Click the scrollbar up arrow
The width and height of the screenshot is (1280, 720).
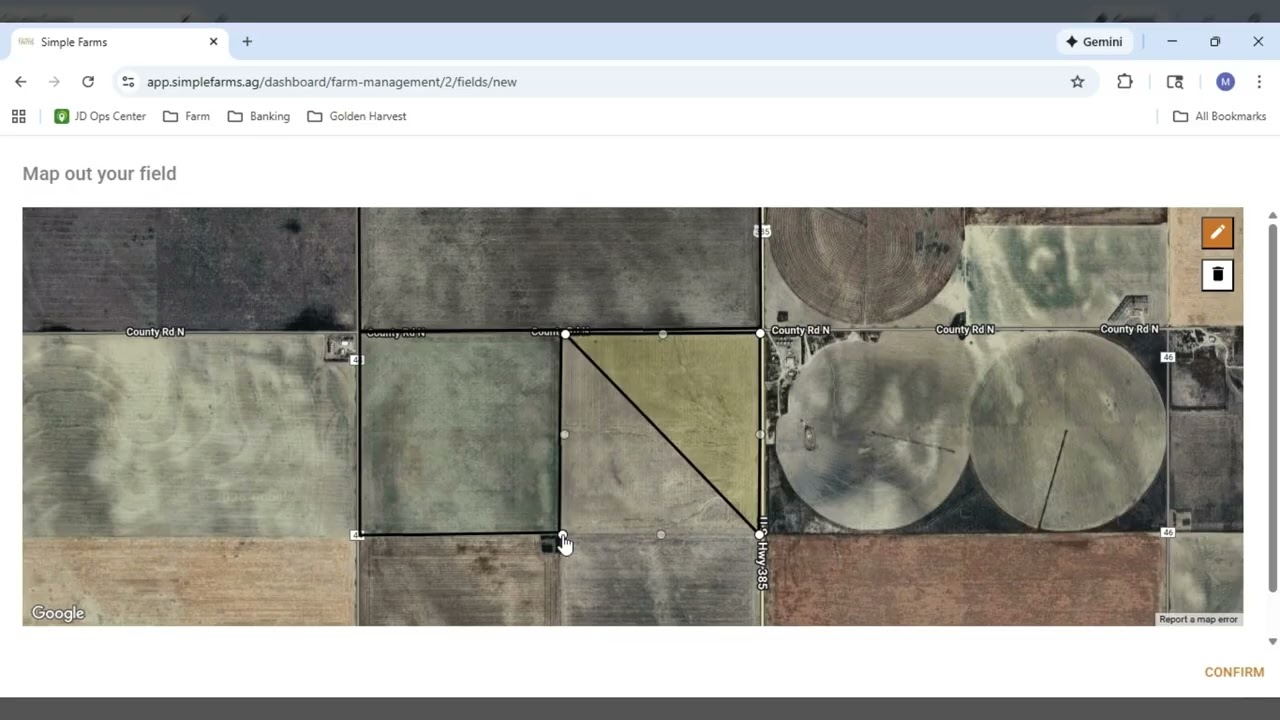[x=1272, y=215]
